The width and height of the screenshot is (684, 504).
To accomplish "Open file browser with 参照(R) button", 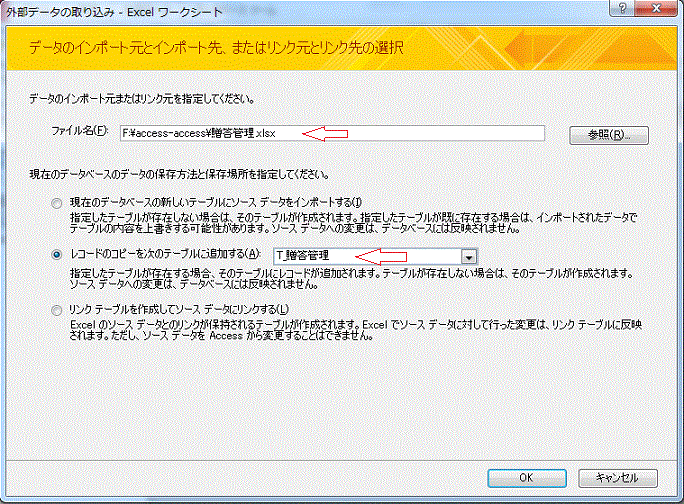I will pos(609,135).
